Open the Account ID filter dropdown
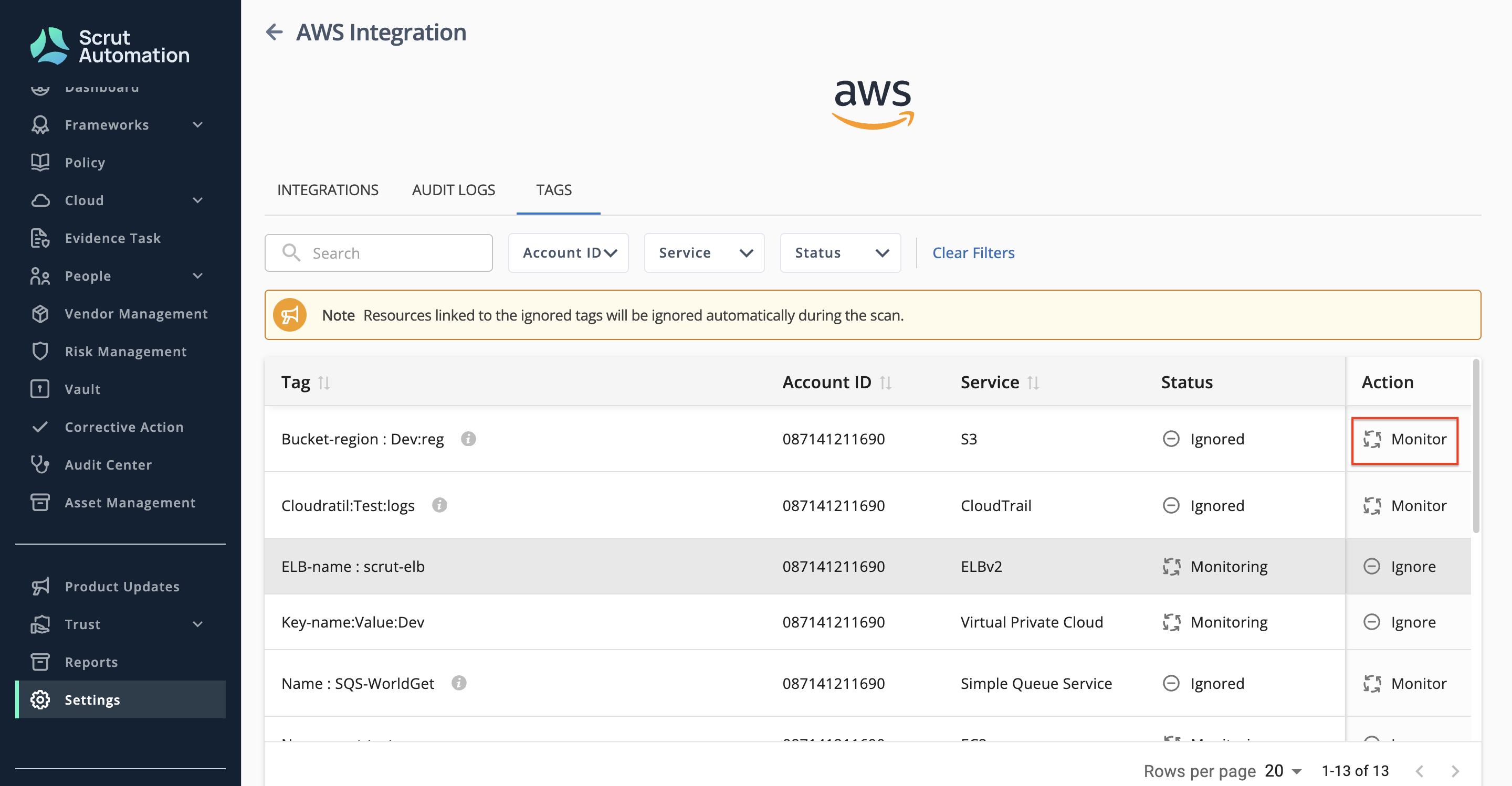Viewport: 1512px width, 786px height. (x=568, y=253)
